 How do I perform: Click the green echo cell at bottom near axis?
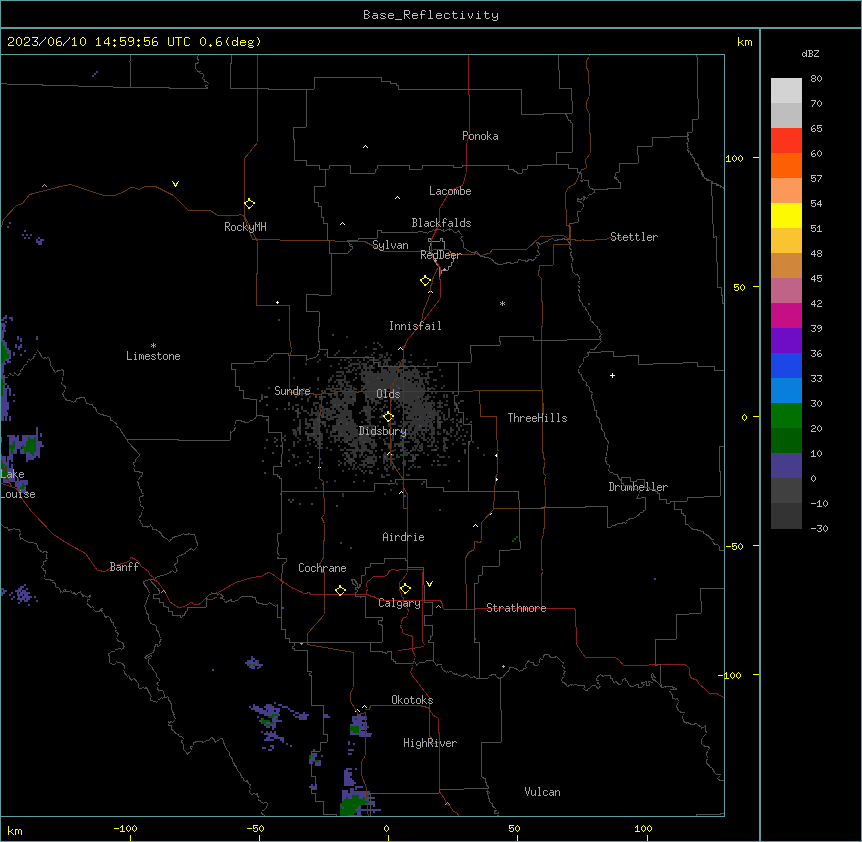352,805
